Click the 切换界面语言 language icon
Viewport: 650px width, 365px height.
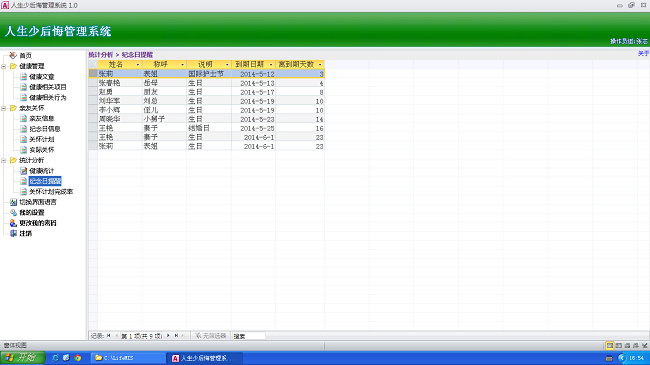pos(13,202)
